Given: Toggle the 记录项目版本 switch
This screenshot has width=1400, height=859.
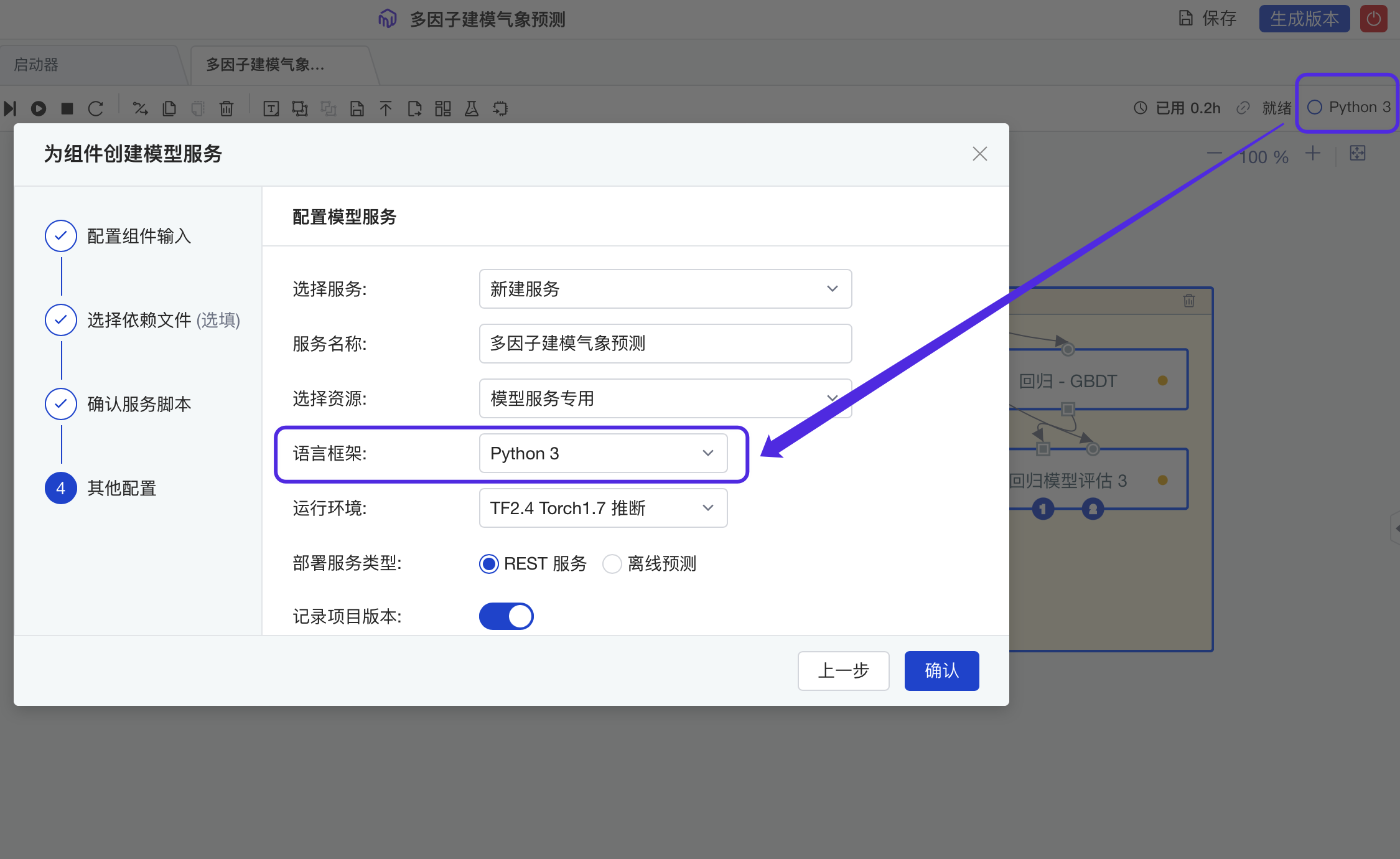Looking at the screenshot, I should [506, 616].
